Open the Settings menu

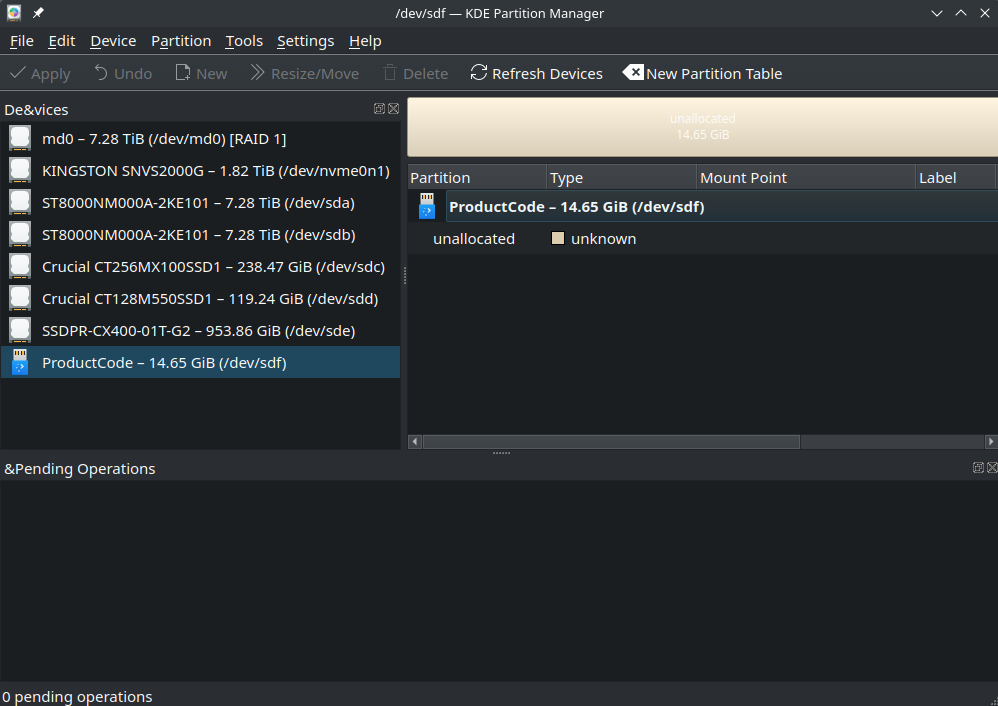pos(306,41)
